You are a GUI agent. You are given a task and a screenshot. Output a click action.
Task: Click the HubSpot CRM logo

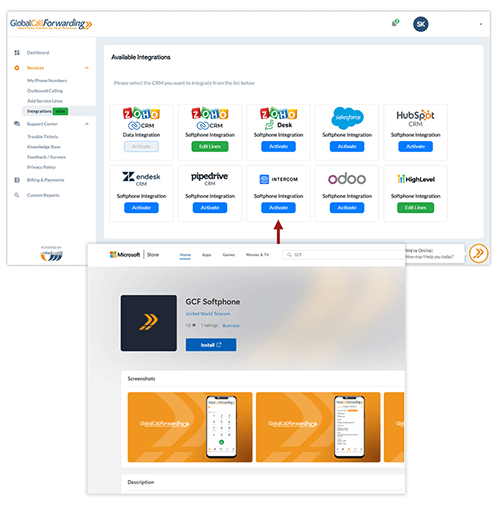click(415, 118)
